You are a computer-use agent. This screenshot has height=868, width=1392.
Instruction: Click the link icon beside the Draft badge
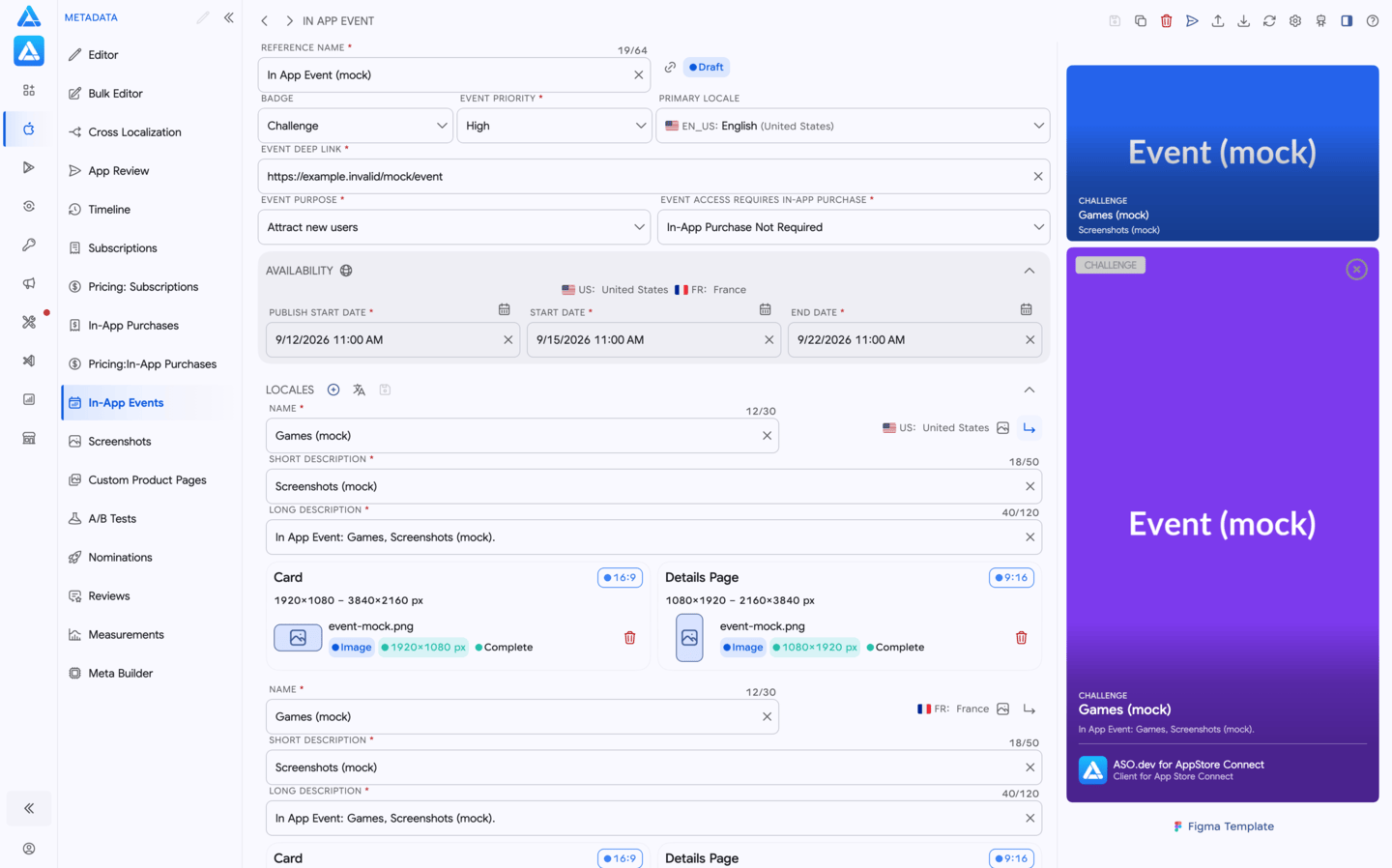tap(670, 67)
